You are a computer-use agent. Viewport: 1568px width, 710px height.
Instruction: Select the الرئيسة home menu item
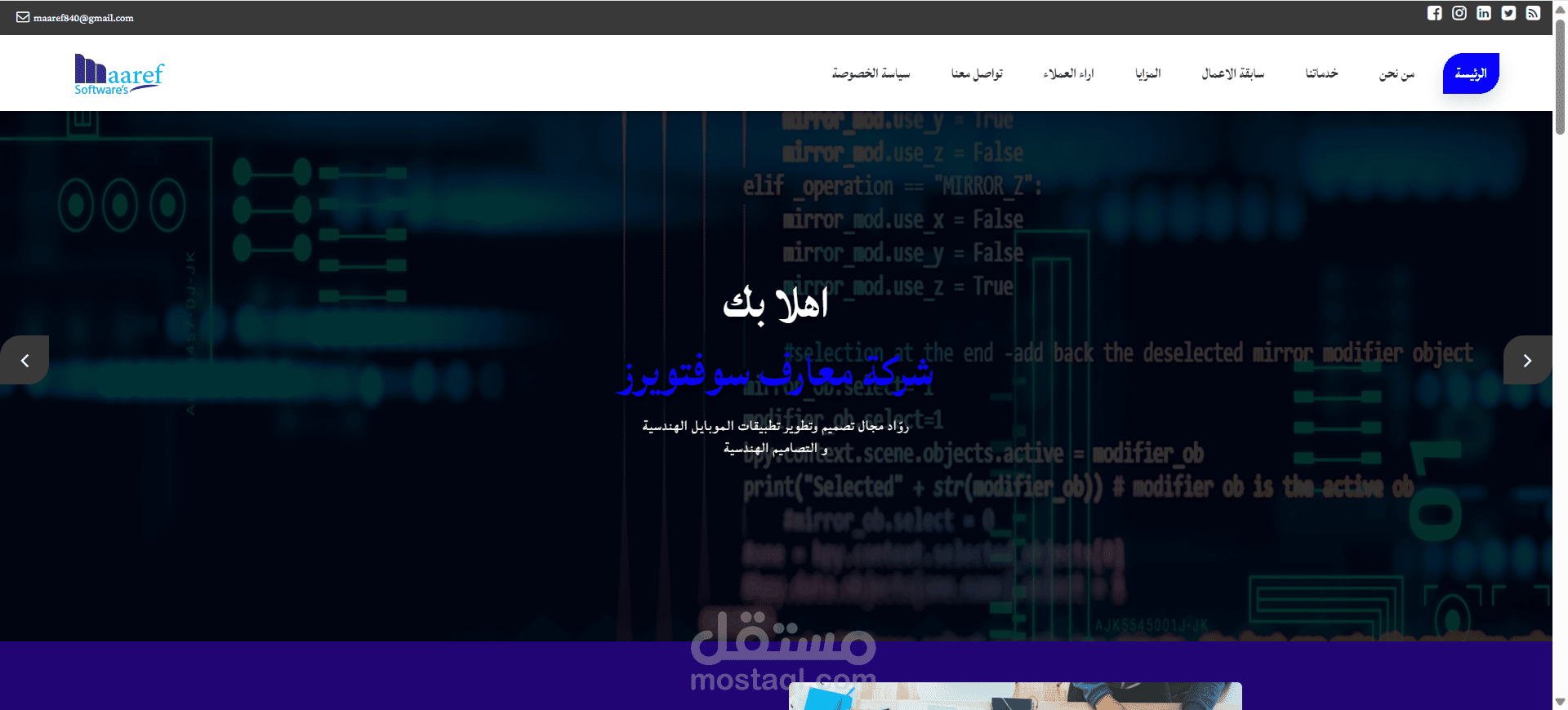click(x=1471, y=73)
